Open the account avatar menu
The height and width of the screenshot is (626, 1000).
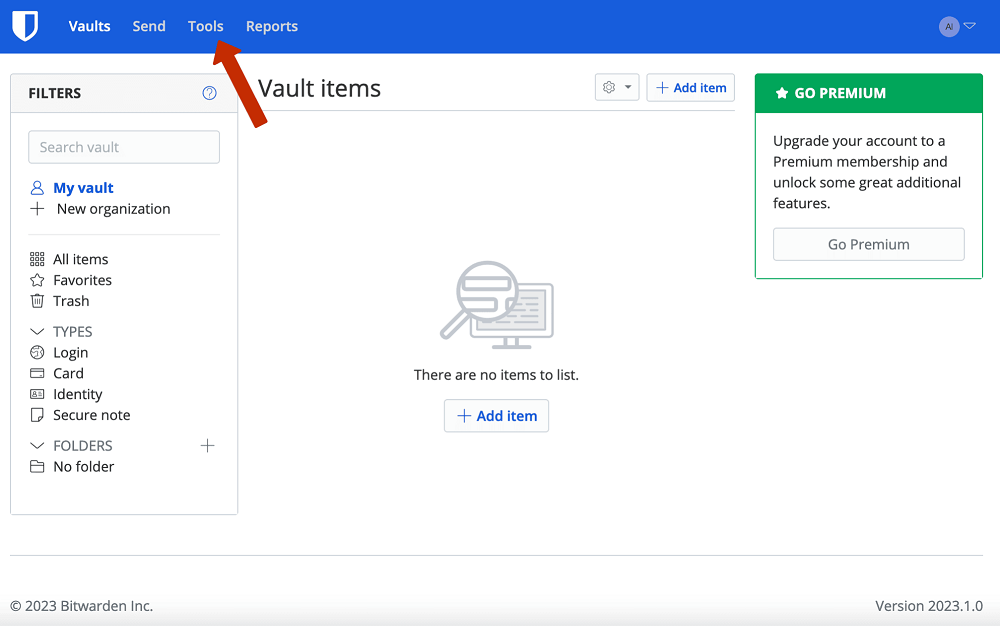pyautogui.click(x=957, y=26)
